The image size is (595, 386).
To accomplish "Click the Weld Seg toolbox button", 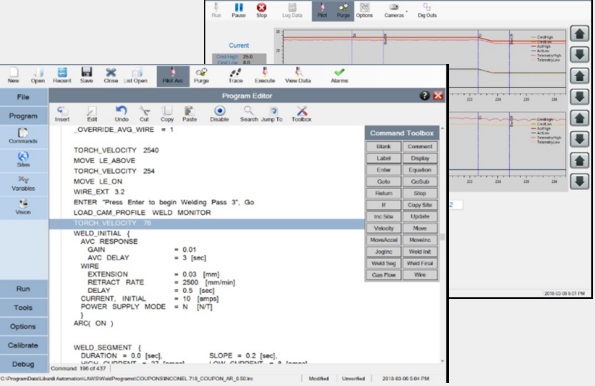I will (384, 263).
